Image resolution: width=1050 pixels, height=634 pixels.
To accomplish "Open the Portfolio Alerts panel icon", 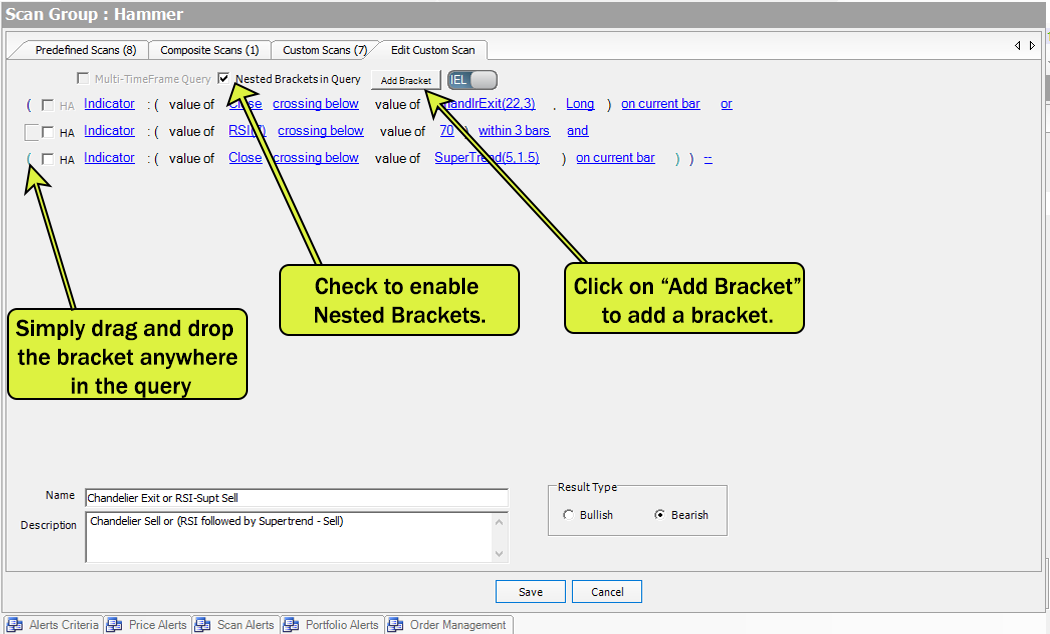I will click(x=291, y=625).
